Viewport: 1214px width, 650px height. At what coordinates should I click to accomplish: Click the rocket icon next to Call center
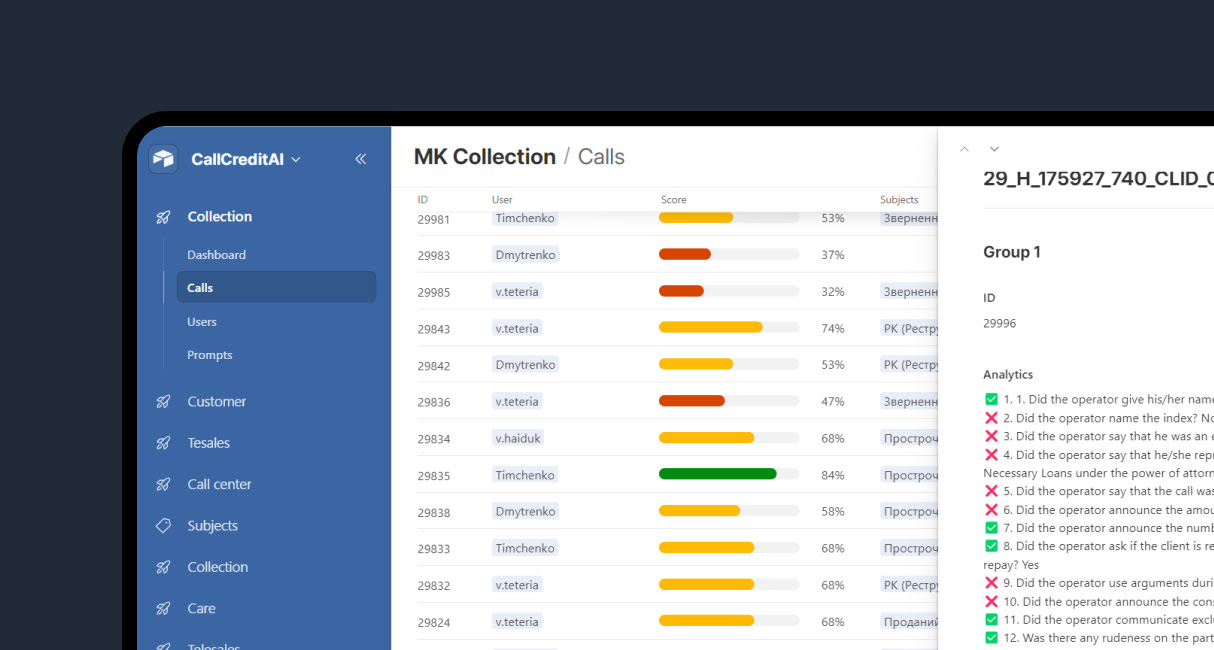pyautogui.click(x=163, y=484)
